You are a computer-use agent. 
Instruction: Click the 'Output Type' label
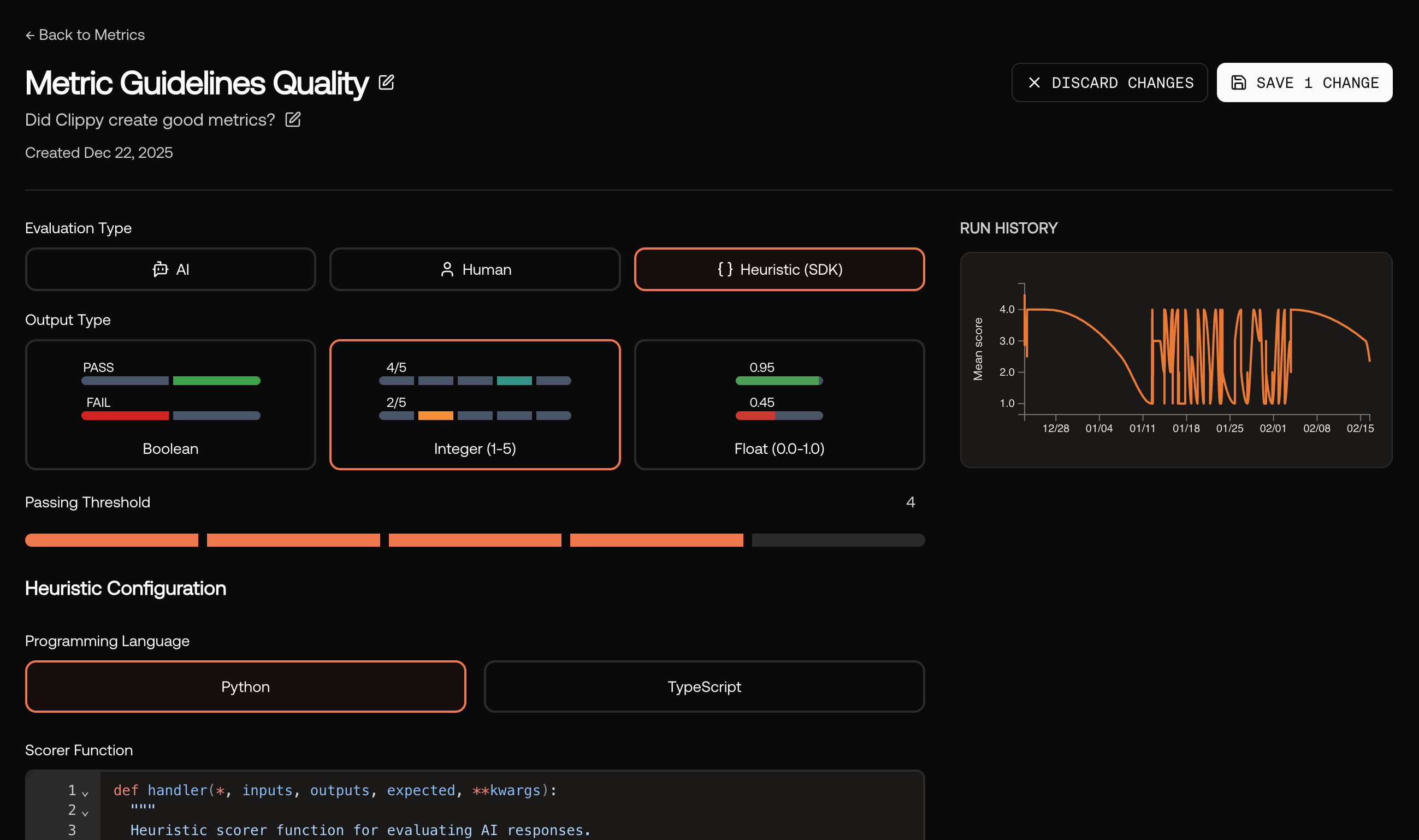tap(68, 320)
